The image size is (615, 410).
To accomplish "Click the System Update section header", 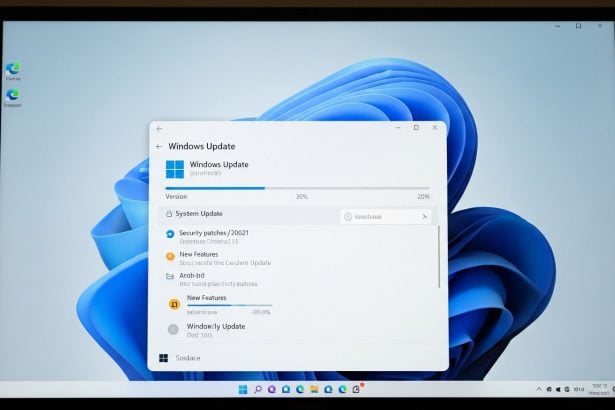I will click(x=199, y=214).
